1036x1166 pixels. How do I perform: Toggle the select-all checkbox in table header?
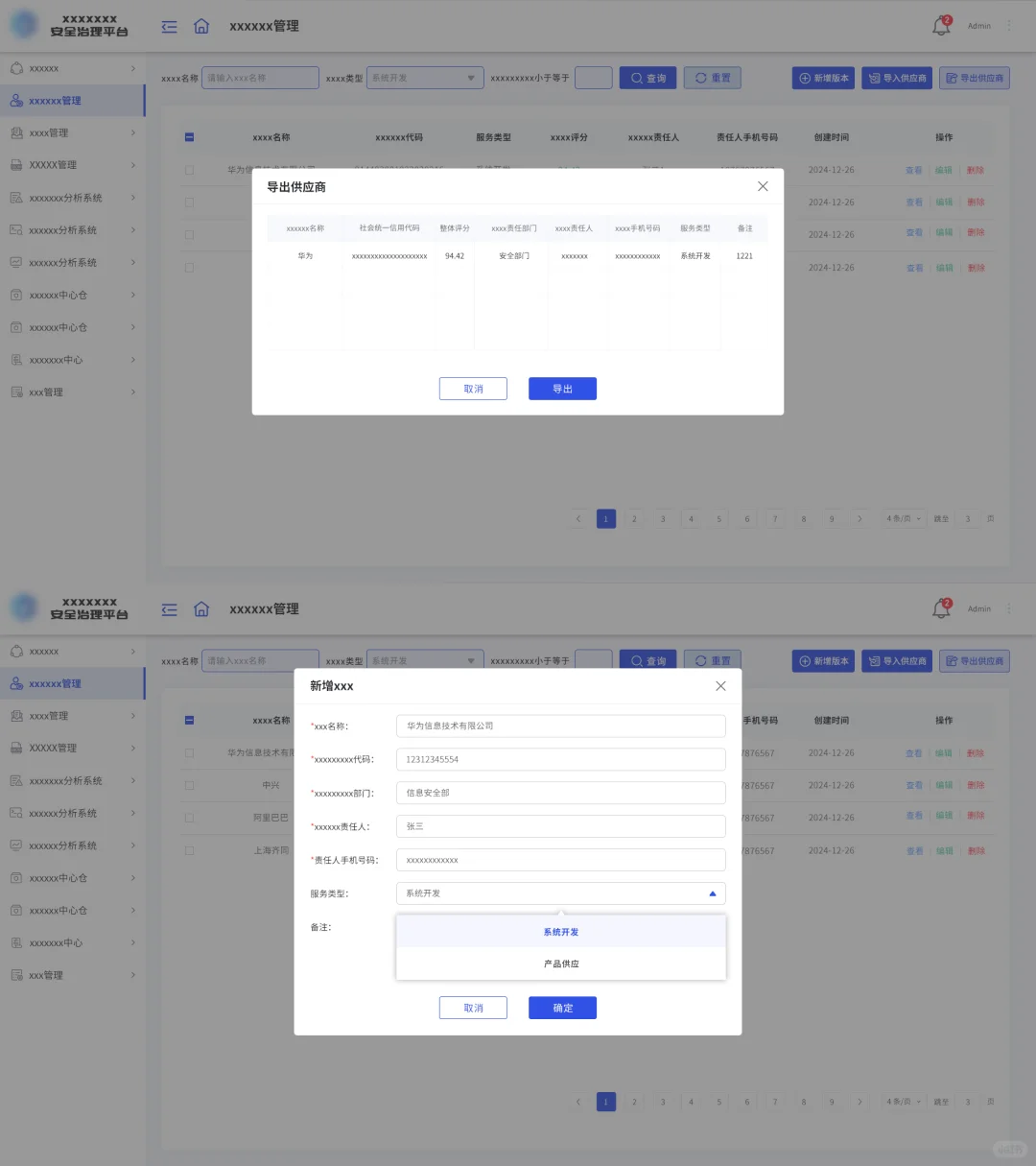[x=189, y=137]
